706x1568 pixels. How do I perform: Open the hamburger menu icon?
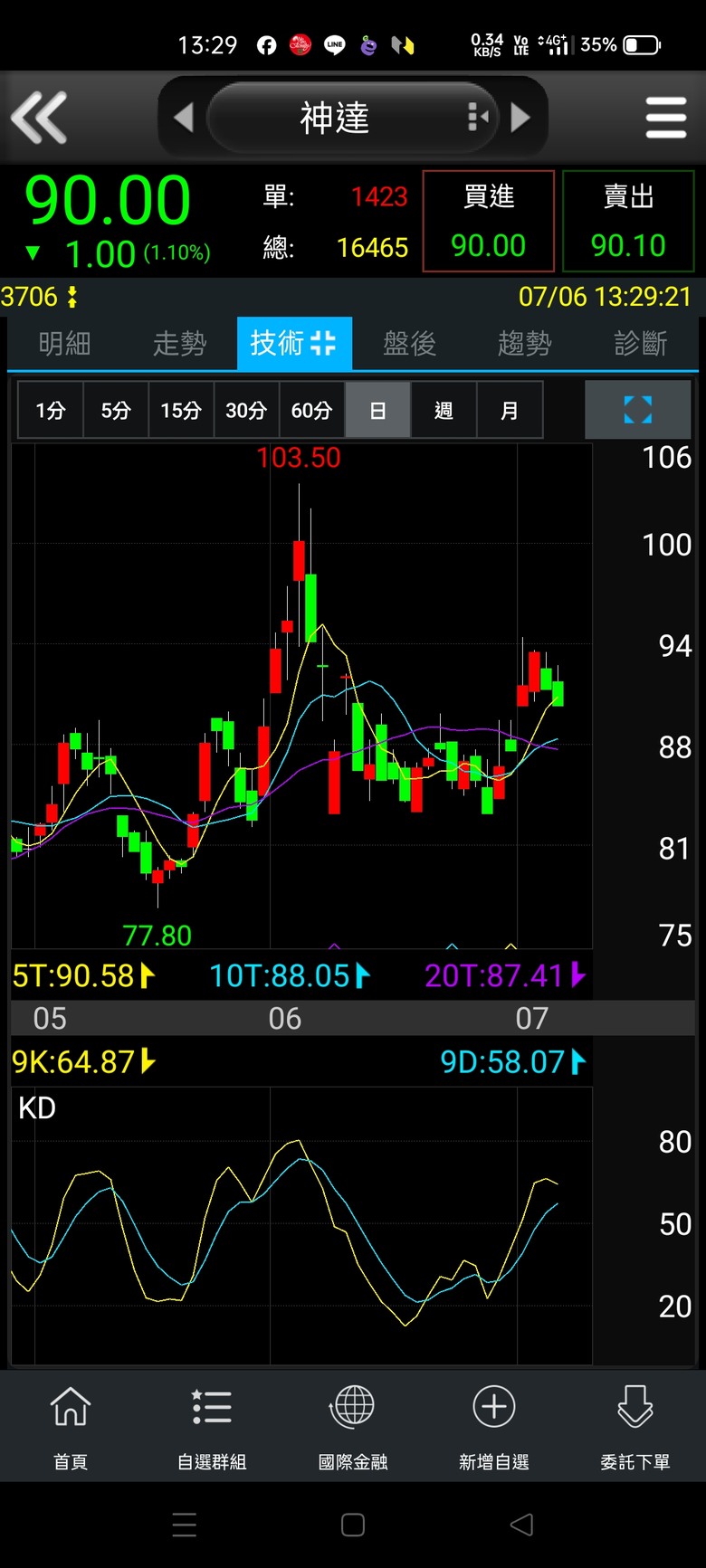tap(666, 118)
